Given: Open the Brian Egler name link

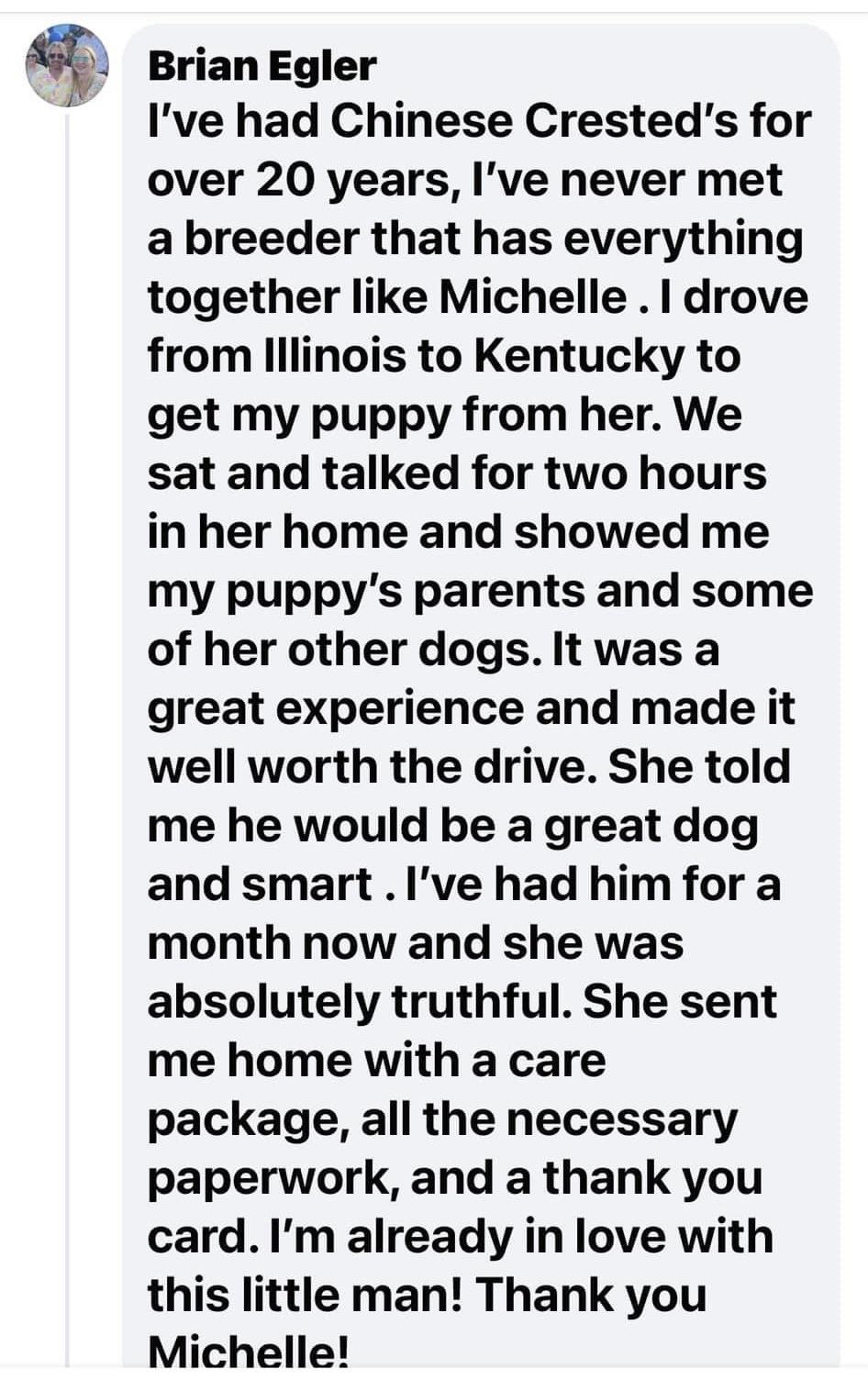Looking at the screenshot, I should [262, 66].
